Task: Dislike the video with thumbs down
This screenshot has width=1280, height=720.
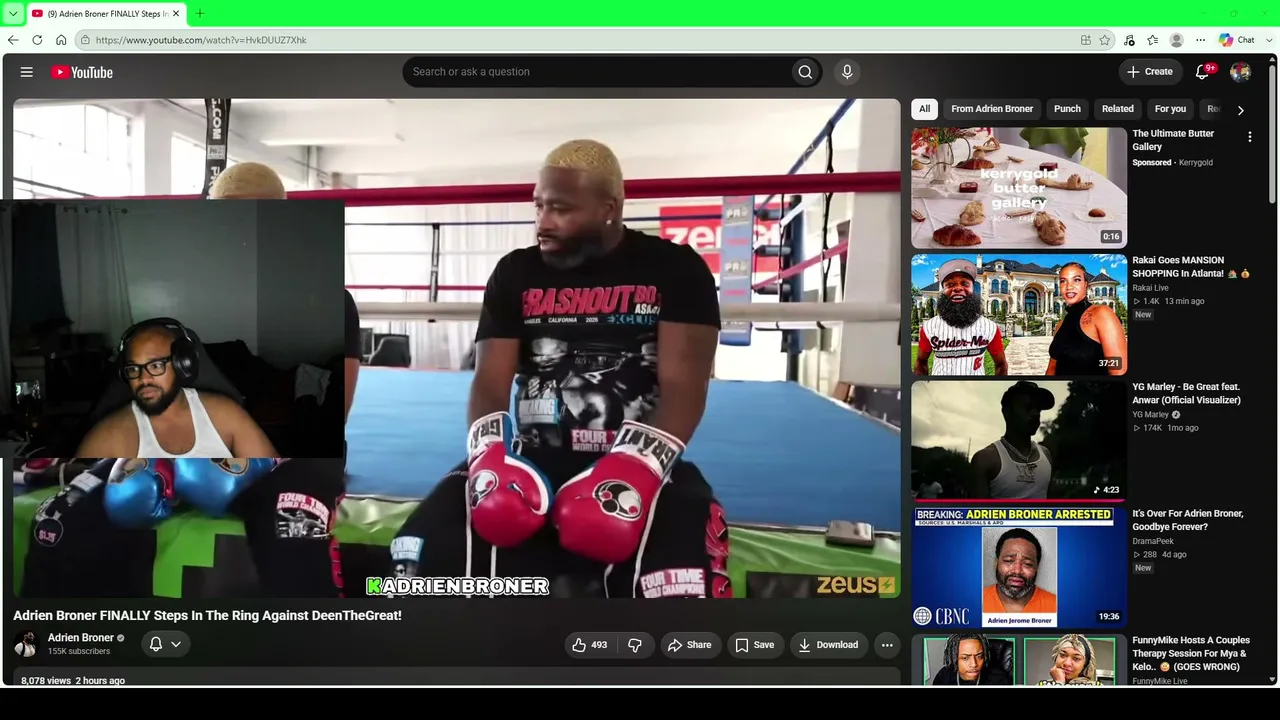Action: point(635,645)
